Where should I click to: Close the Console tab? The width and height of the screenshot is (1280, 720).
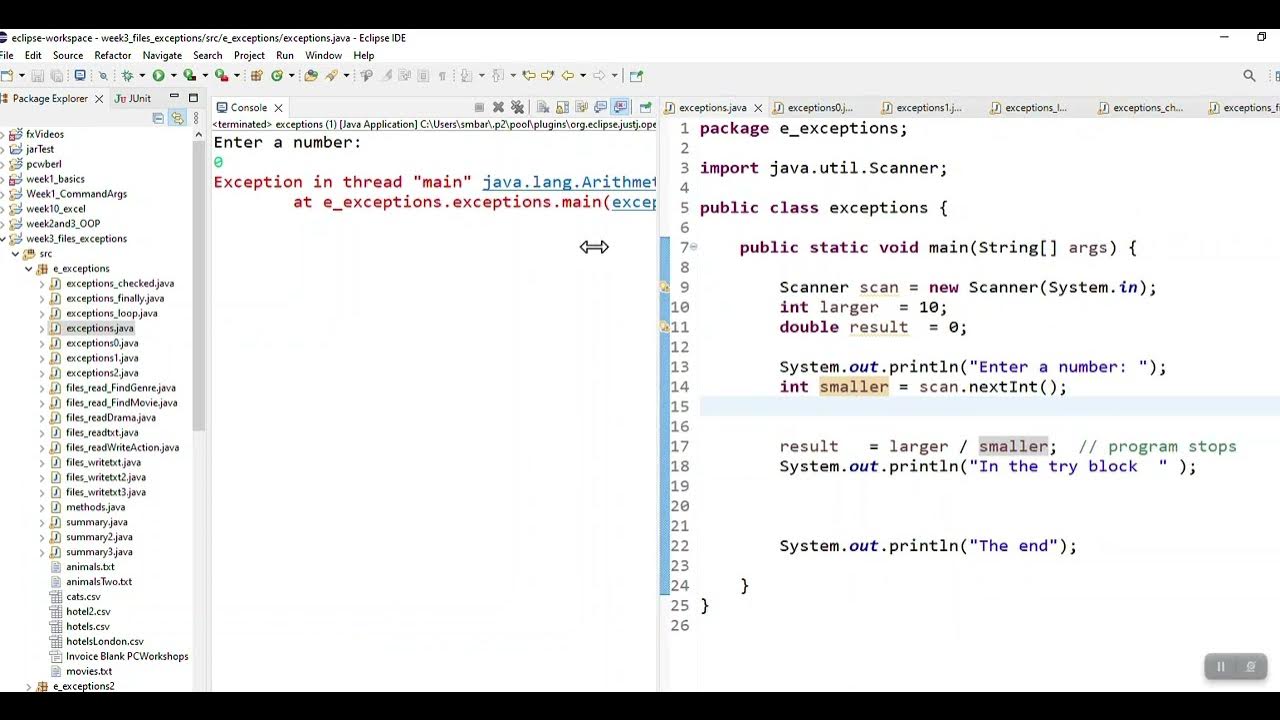278,108
